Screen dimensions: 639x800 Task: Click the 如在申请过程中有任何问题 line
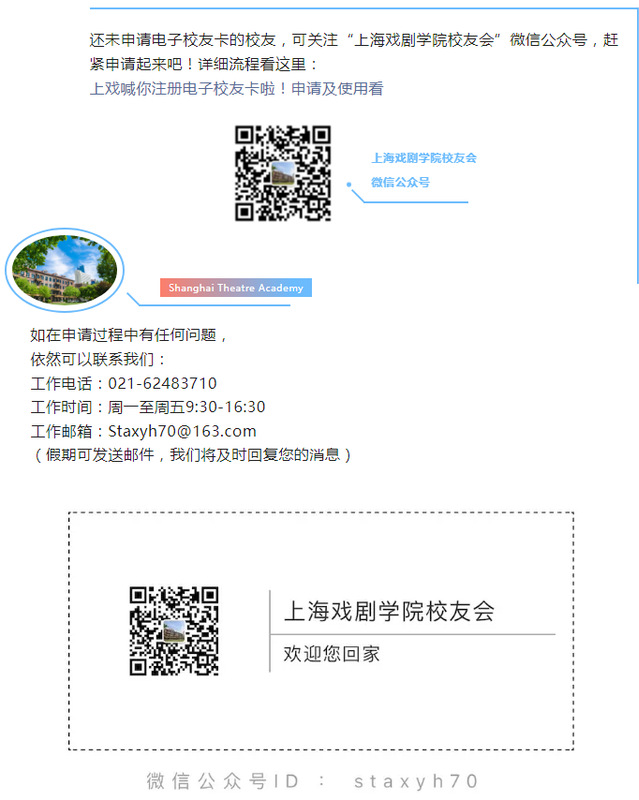130,335
